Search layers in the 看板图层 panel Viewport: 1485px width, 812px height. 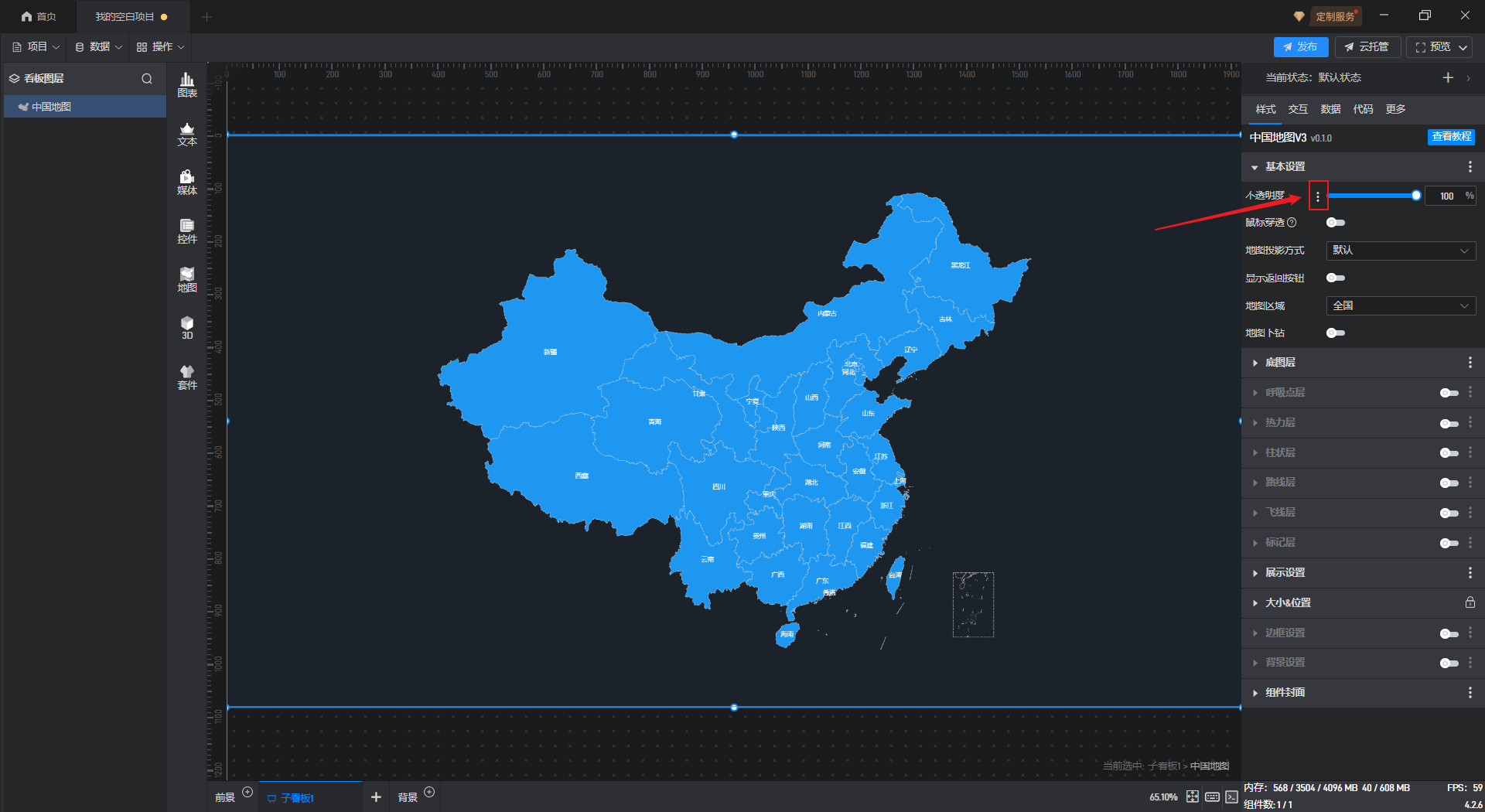pyautogui.click(x=147, y=78)
